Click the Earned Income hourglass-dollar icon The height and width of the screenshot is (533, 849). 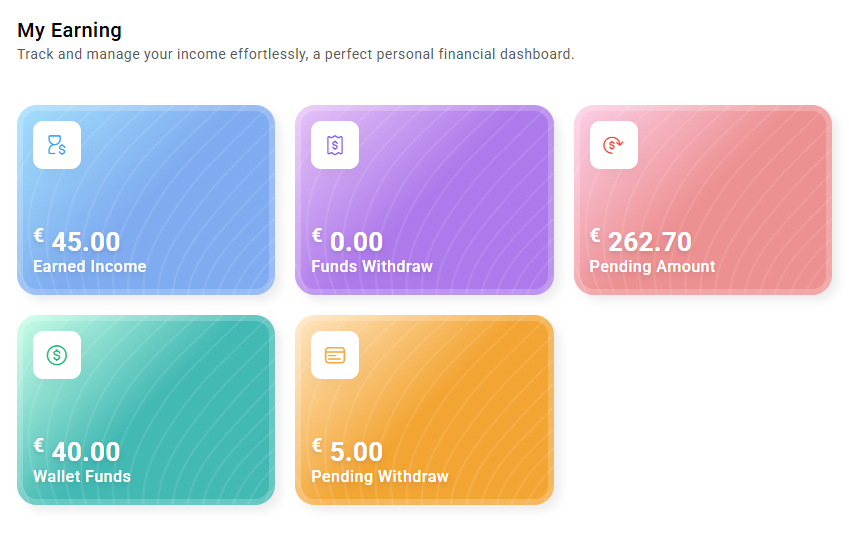(x=57, y=145)
